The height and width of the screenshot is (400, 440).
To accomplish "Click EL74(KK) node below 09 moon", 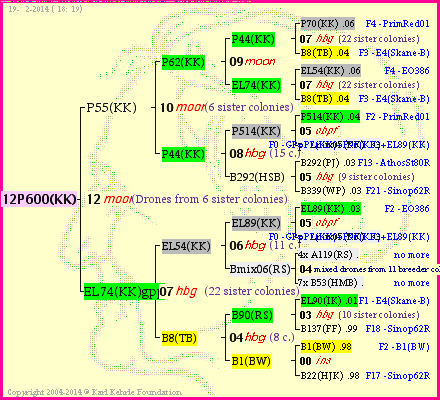I will (x=256, y=85).
